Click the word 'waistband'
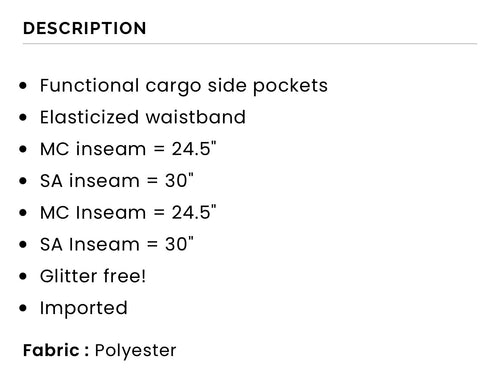Screen dimensions: 500x375 coord(196,117)
